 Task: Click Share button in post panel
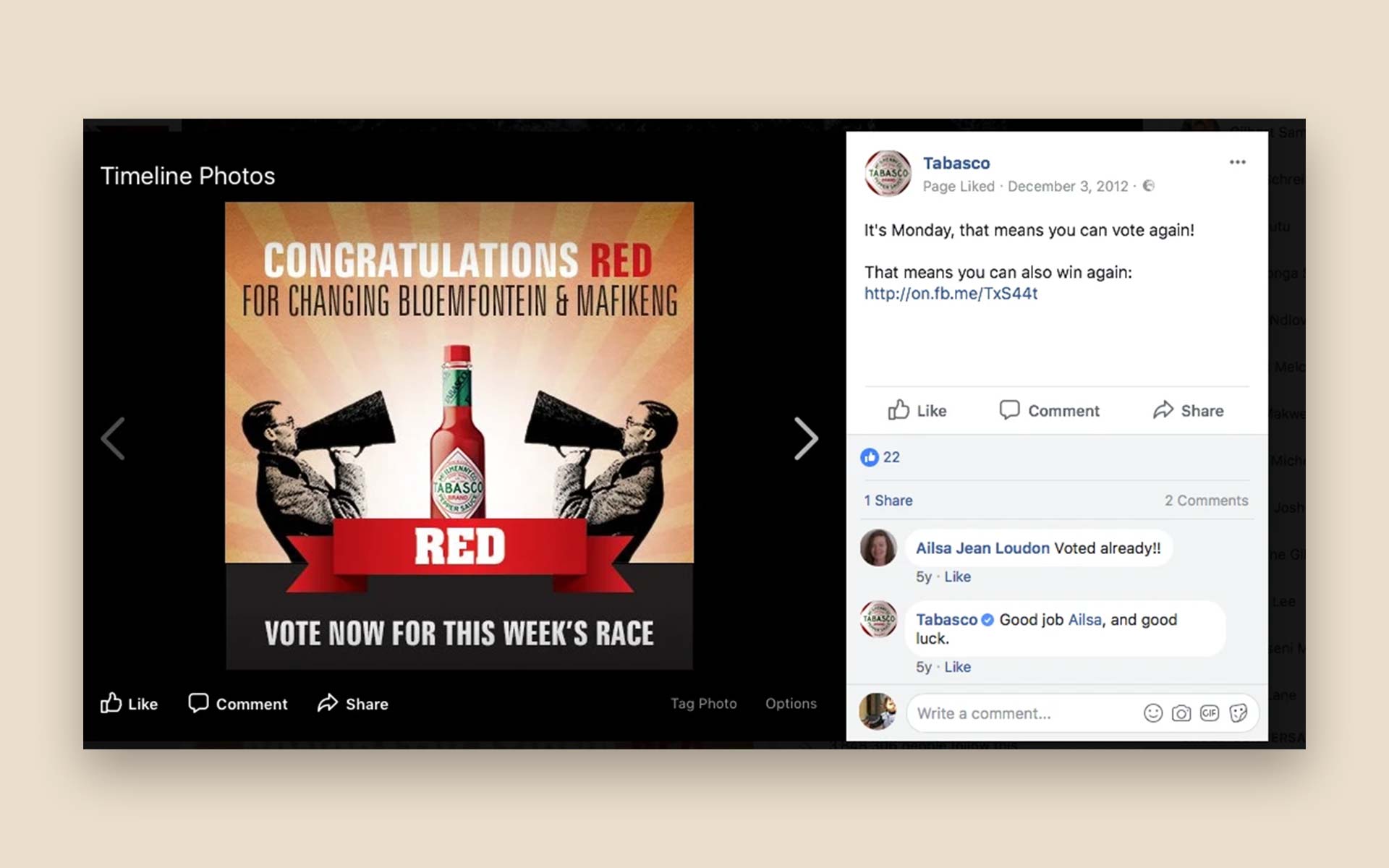[x=1188, y=410]
